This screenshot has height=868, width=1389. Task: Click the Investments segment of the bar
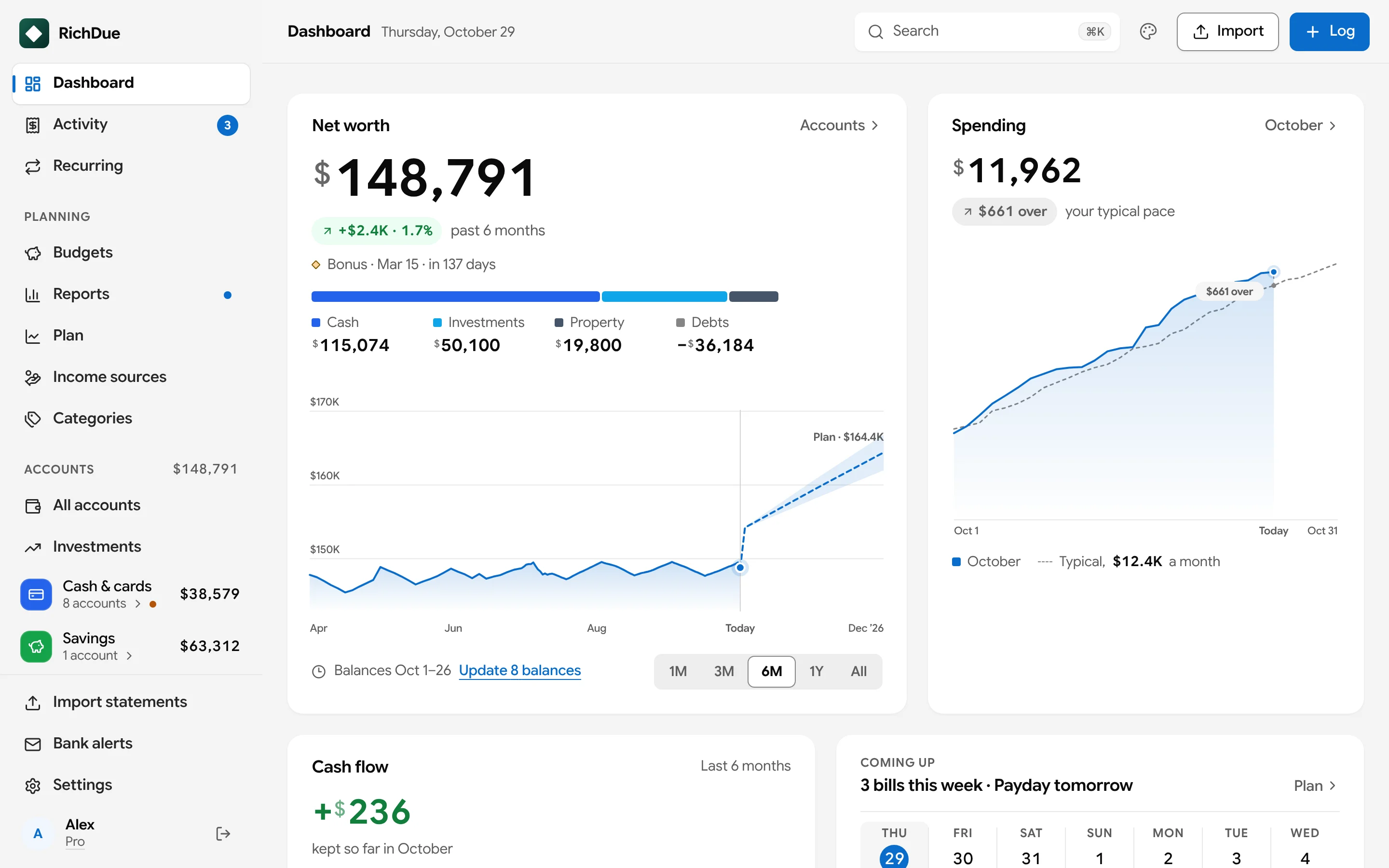(664, 297)
